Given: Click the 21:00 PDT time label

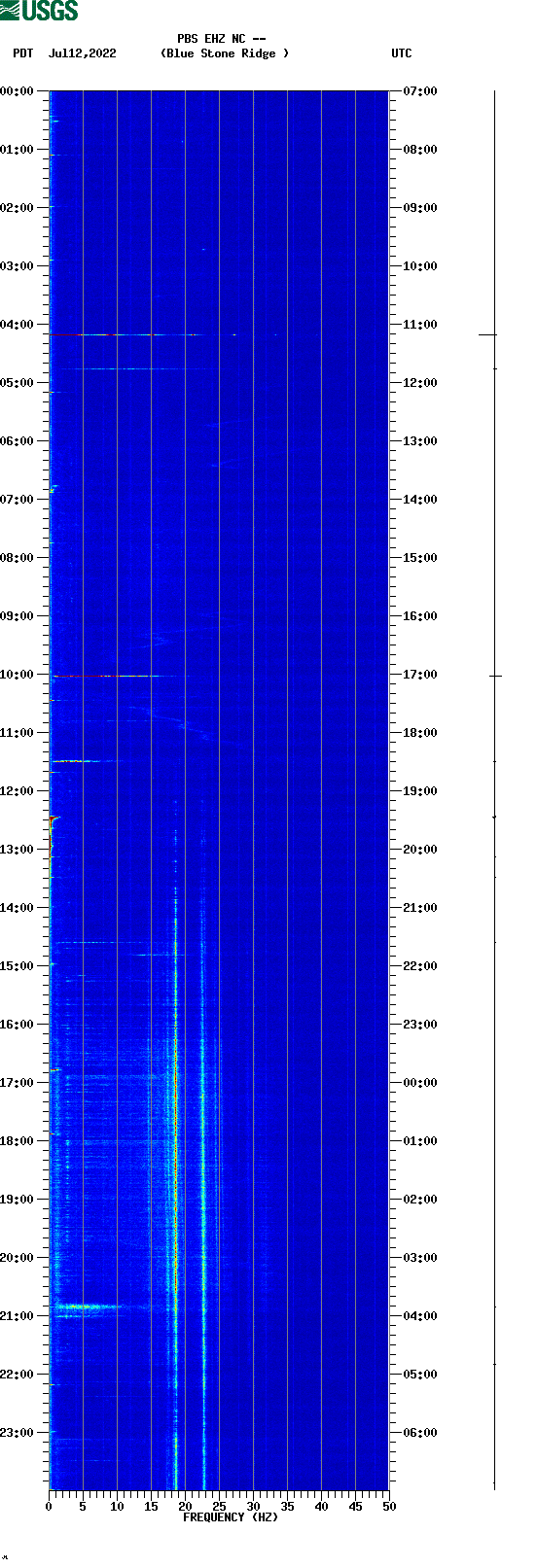Looking at the screenshot, I should click(x=18, y=1316).
